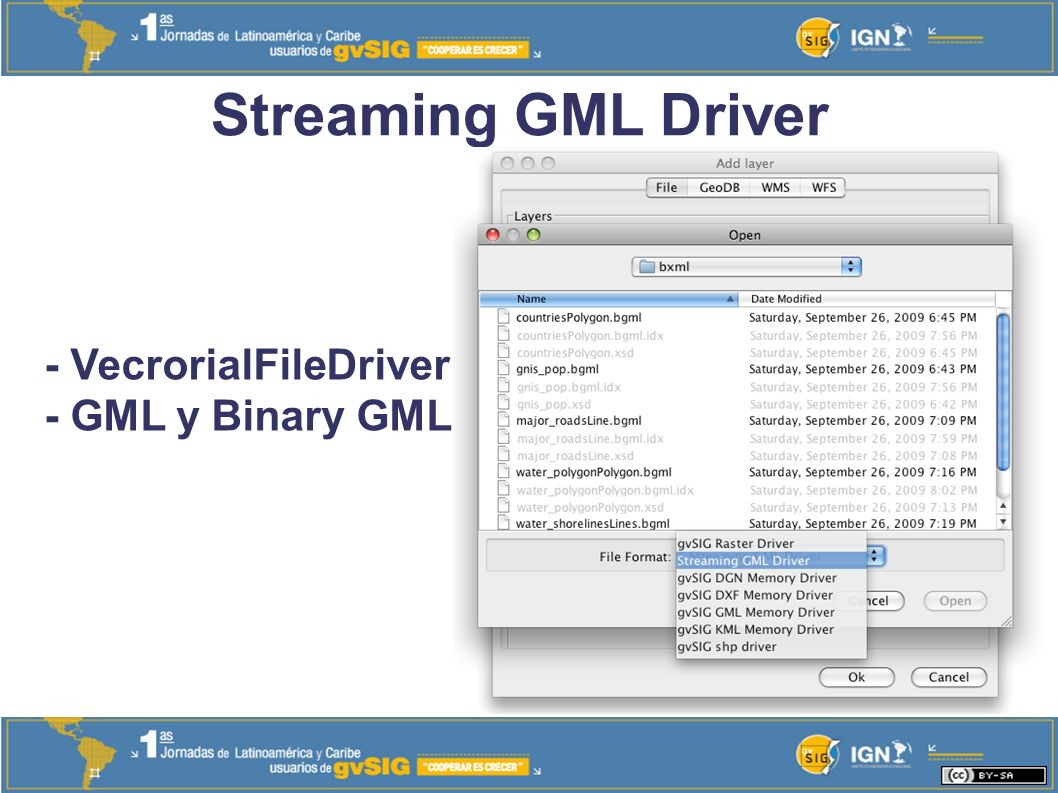Click the greyed countriesPolygon.bgml.idx entry
Viewport: 1058px width, 793px height.
[x=590, y=335]
